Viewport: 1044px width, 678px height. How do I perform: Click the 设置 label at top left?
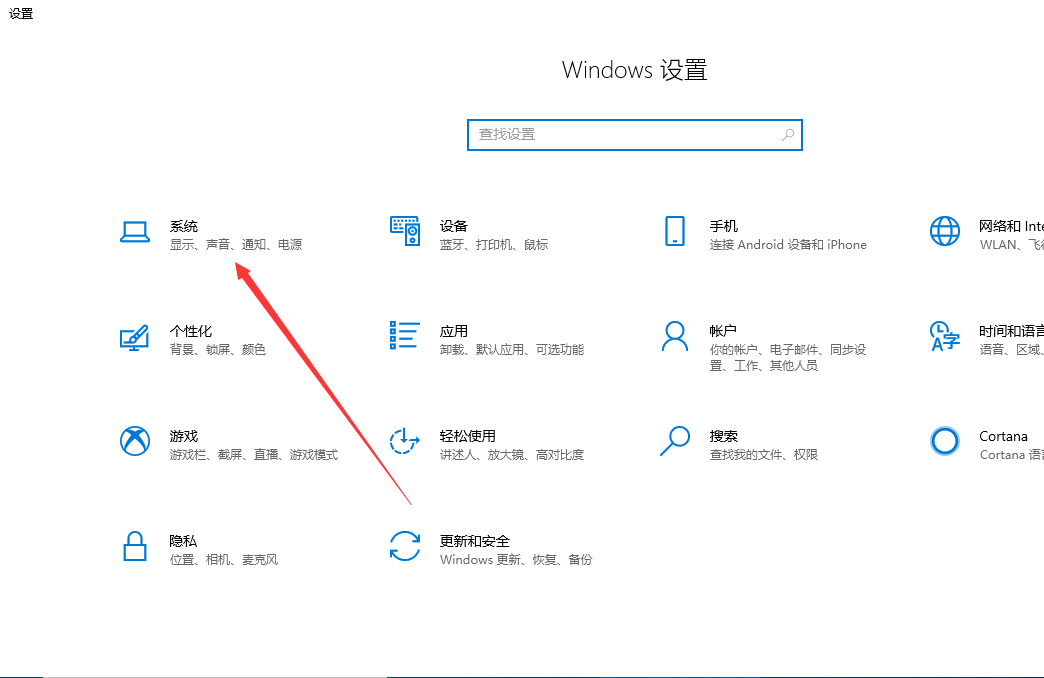(20, 14)
